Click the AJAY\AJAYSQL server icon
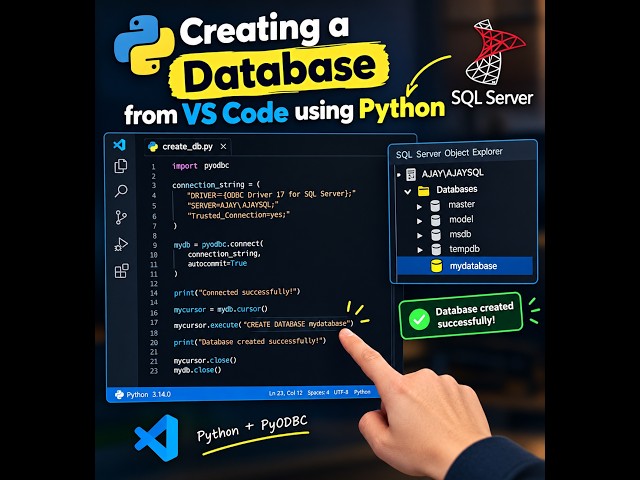The image size is (640, 480). 411,174
